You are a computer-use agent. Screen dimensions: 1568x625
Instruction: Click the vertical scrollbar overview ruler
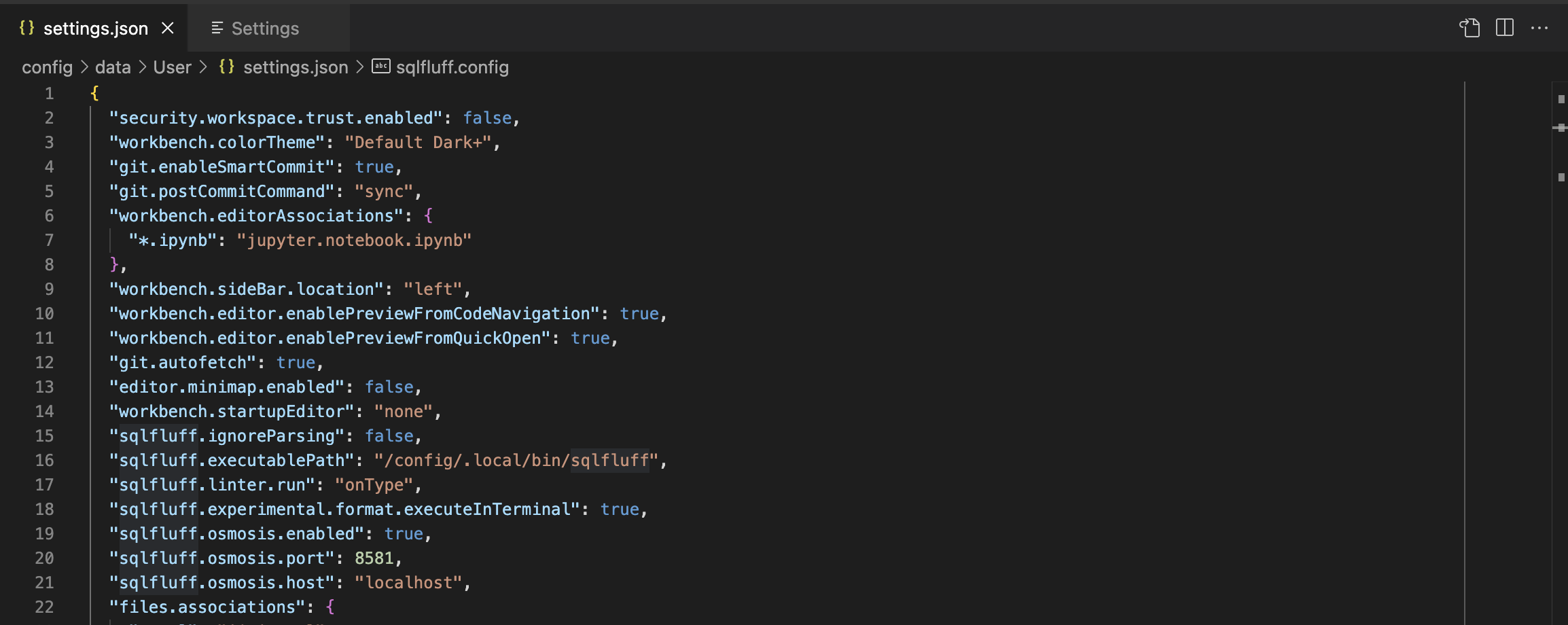pyautogui.click(x=1561, y=353)
